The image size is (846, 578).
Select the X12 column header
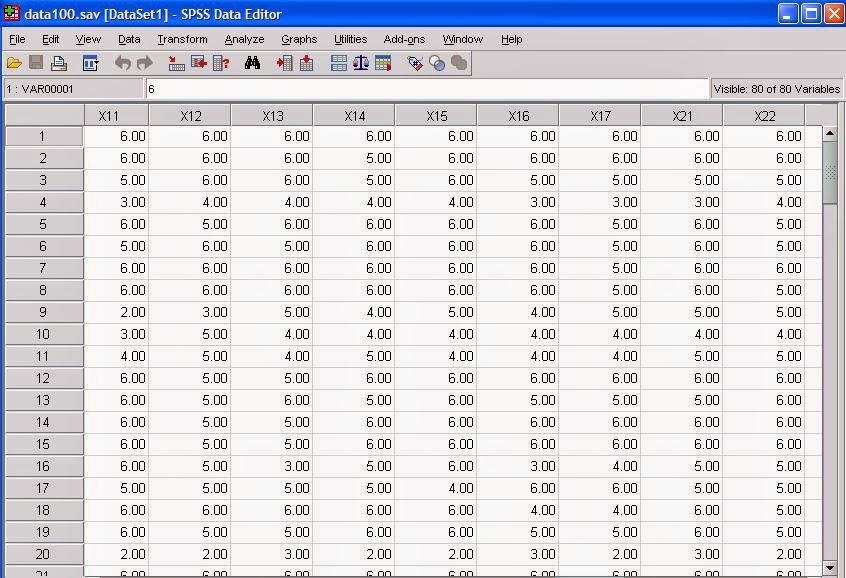pos(190,115)
